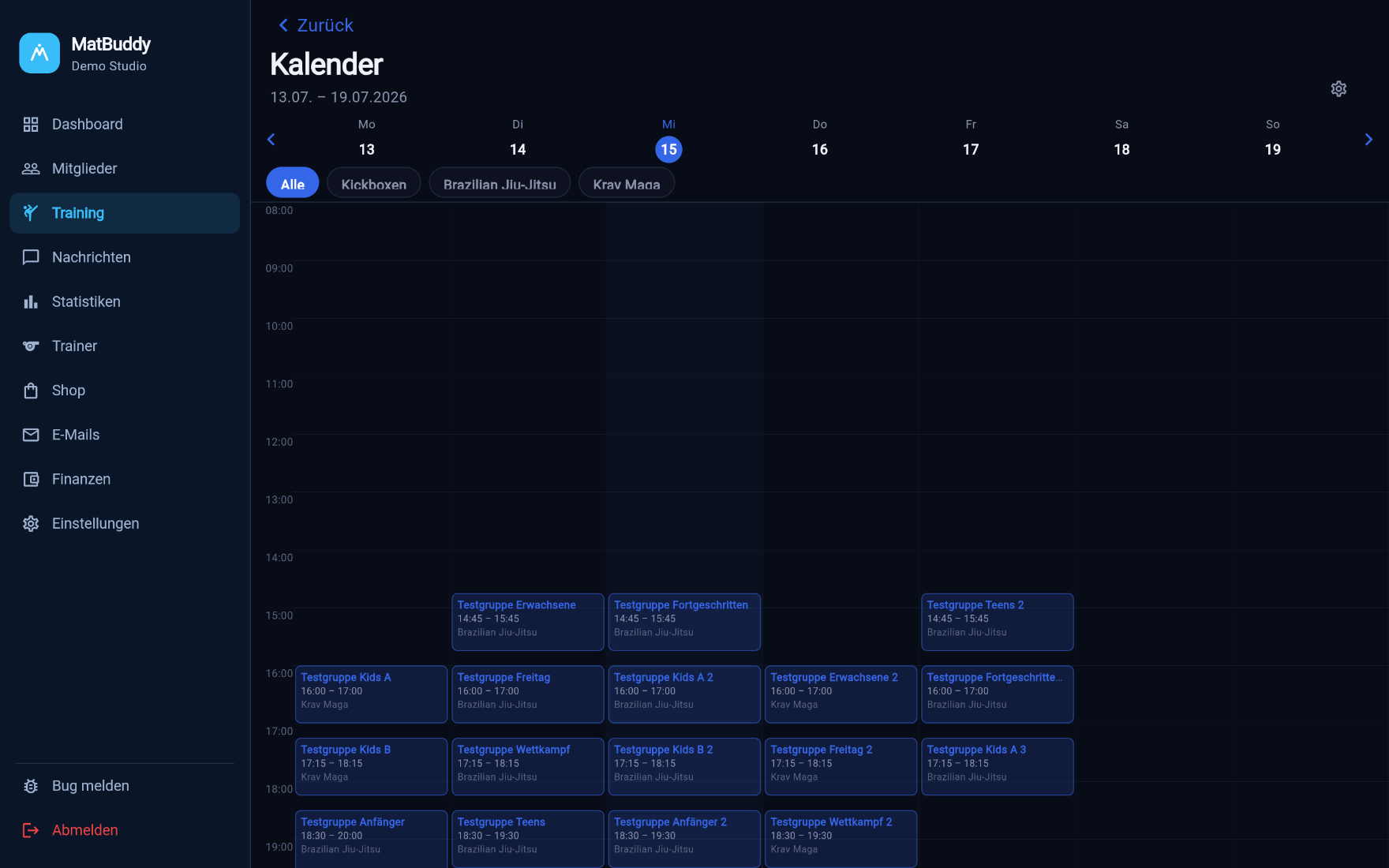Viewport: 1389px width, 868px height.
Task: Open Testgruppe Kids A Monday event
Action: tap(372, 694)
